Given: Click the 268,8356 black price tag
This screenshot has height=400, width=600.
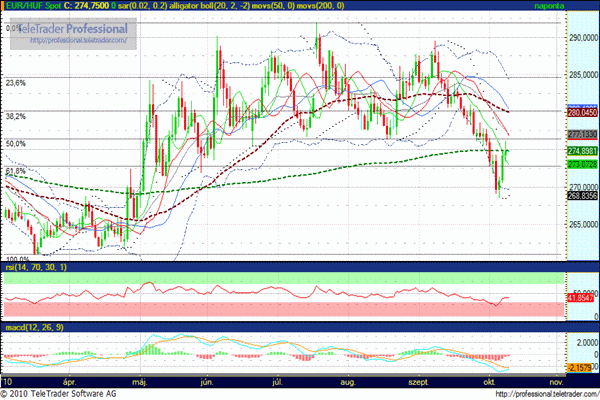Looking at the screenshot, I should point(581,196).
